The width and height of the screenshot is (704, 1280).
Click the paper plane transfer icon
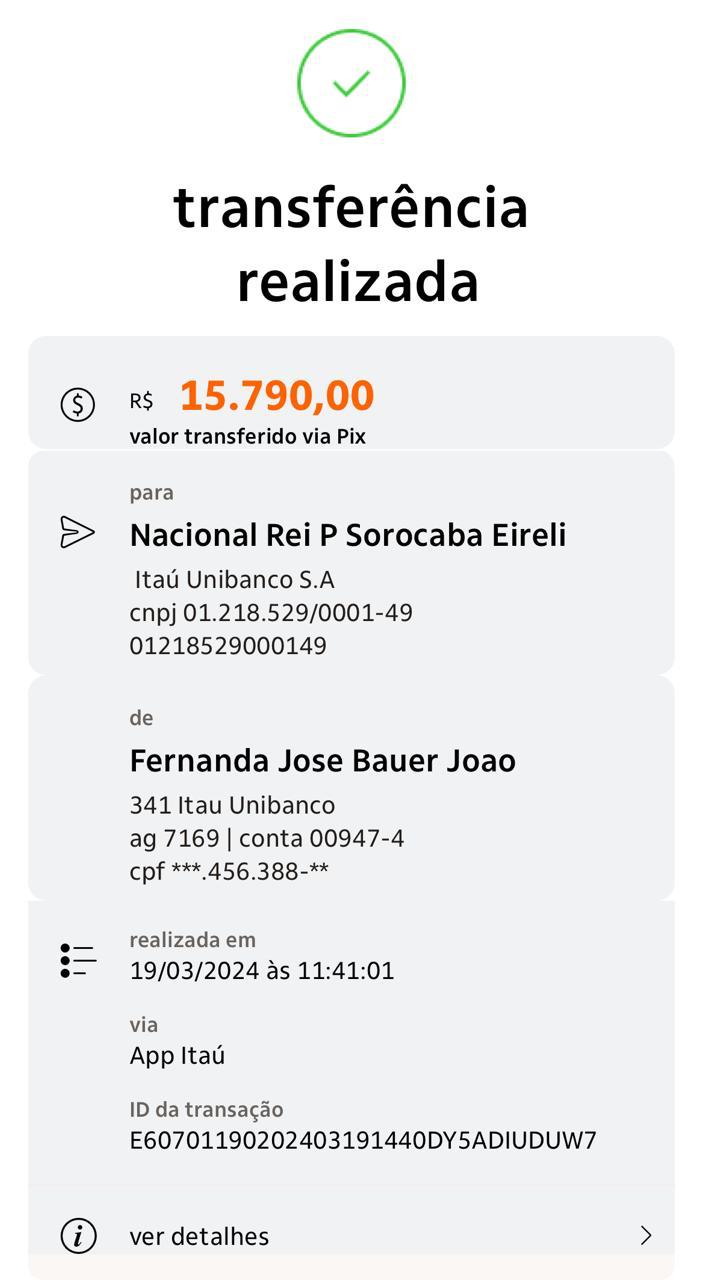pos(77,531)
